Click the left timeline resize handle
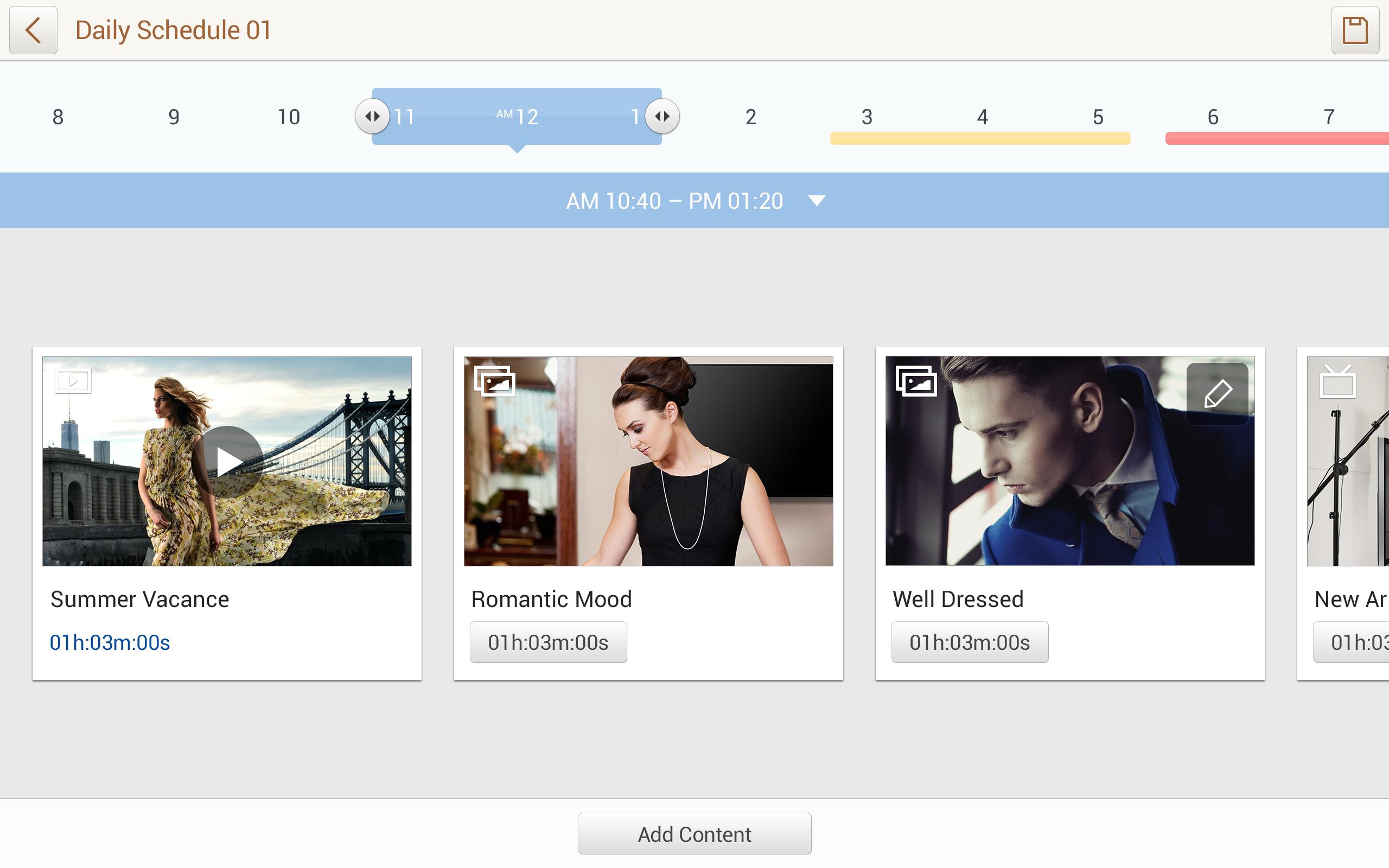 373,116
